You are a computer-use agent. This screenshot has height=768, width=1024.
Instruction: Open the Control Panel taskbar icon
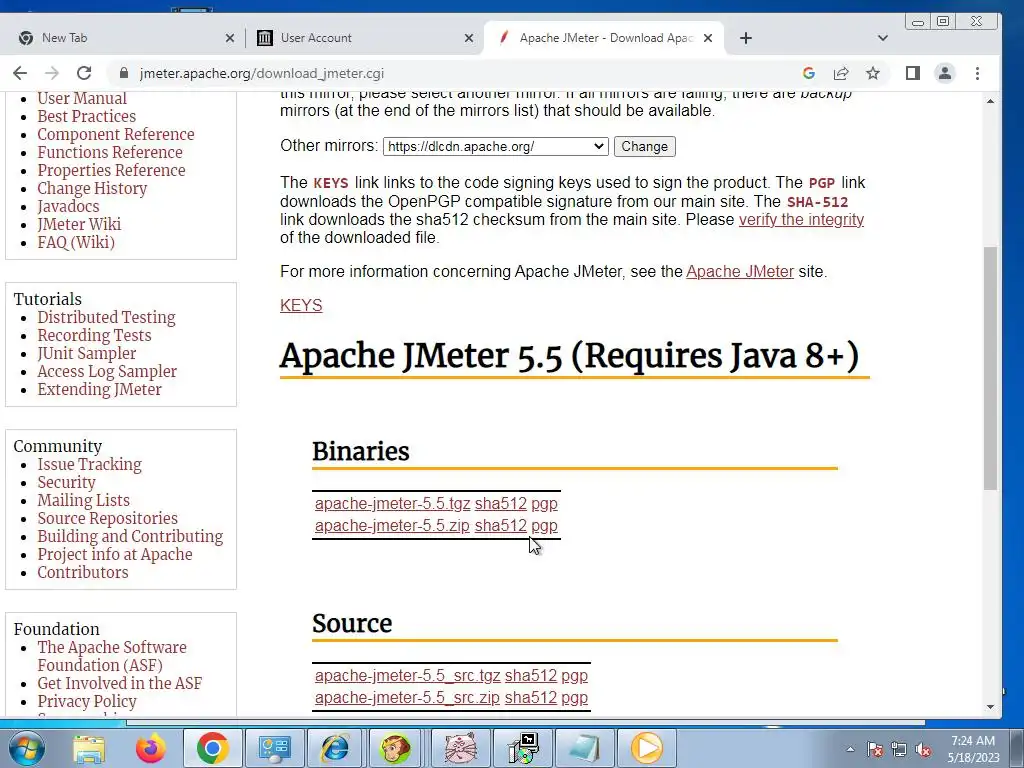coord(275,748)
